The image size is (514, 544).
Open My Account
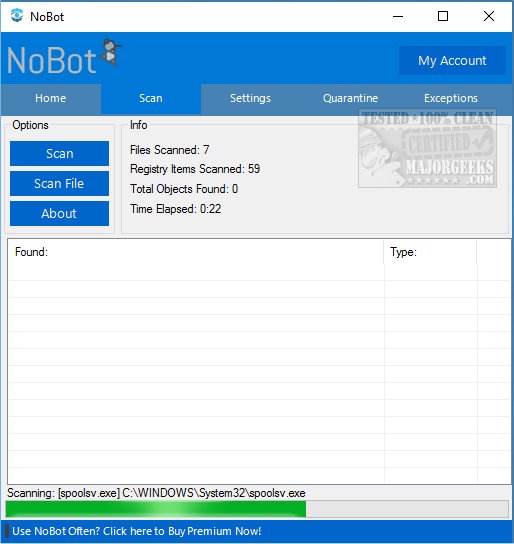[452, 60]
